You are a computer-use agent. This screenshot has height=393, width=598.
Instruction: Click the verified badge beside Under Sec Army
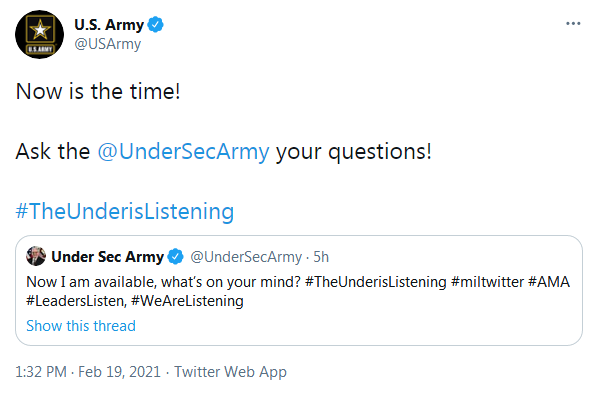click(x=175, y=256)
